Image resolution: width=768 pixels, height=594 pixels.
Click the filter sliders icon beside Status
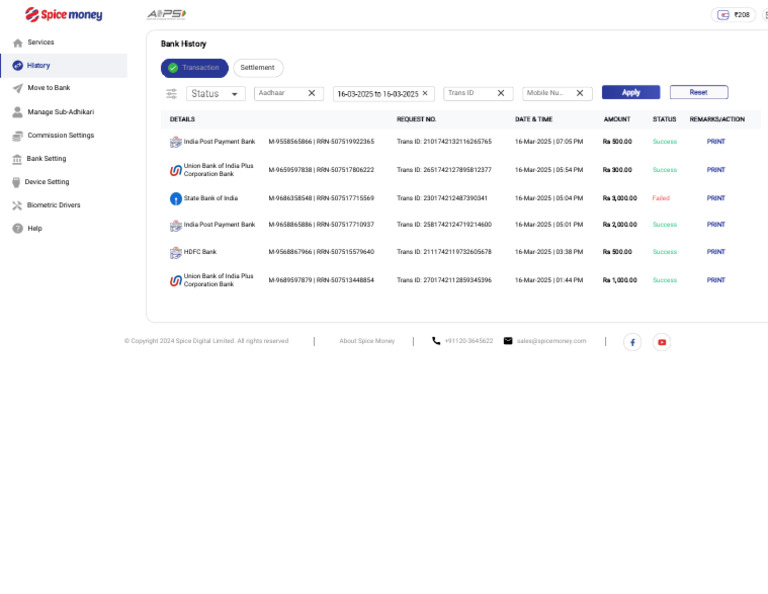pos(171,94)
